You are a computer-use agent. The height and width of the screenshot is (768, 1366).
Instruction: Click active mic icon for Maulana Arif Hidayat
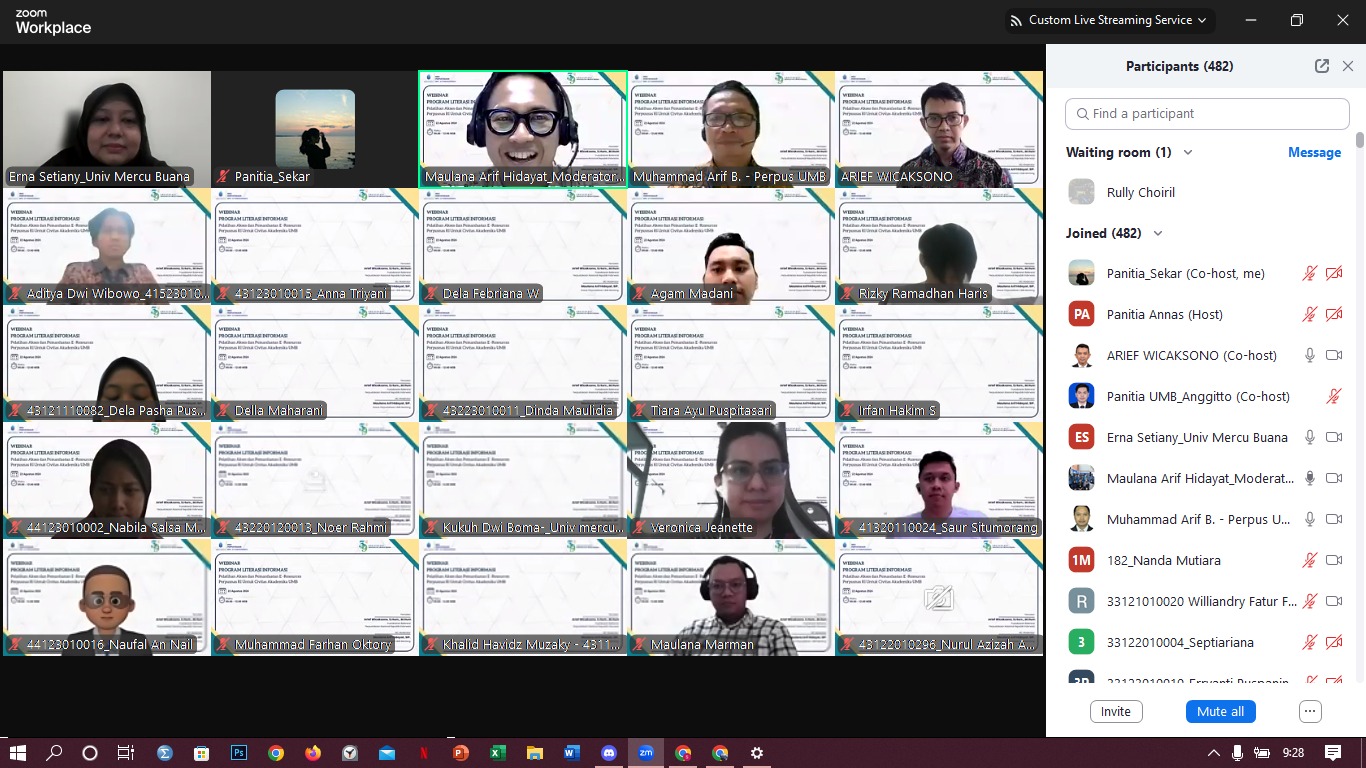tap(1309, 478)
